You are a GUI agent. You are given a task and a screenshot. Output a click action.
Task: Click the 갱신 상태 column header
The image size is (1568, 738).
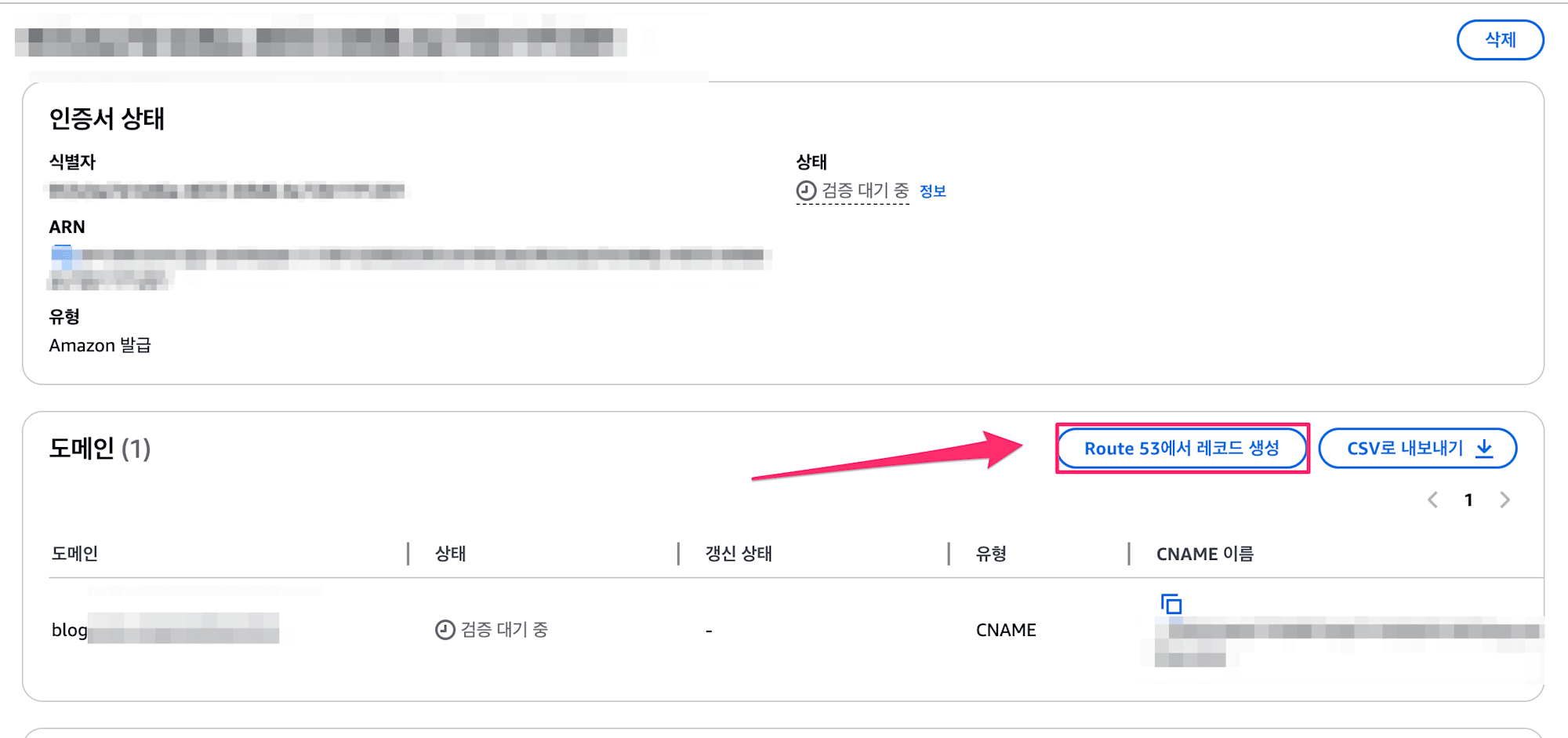(739, 554)
